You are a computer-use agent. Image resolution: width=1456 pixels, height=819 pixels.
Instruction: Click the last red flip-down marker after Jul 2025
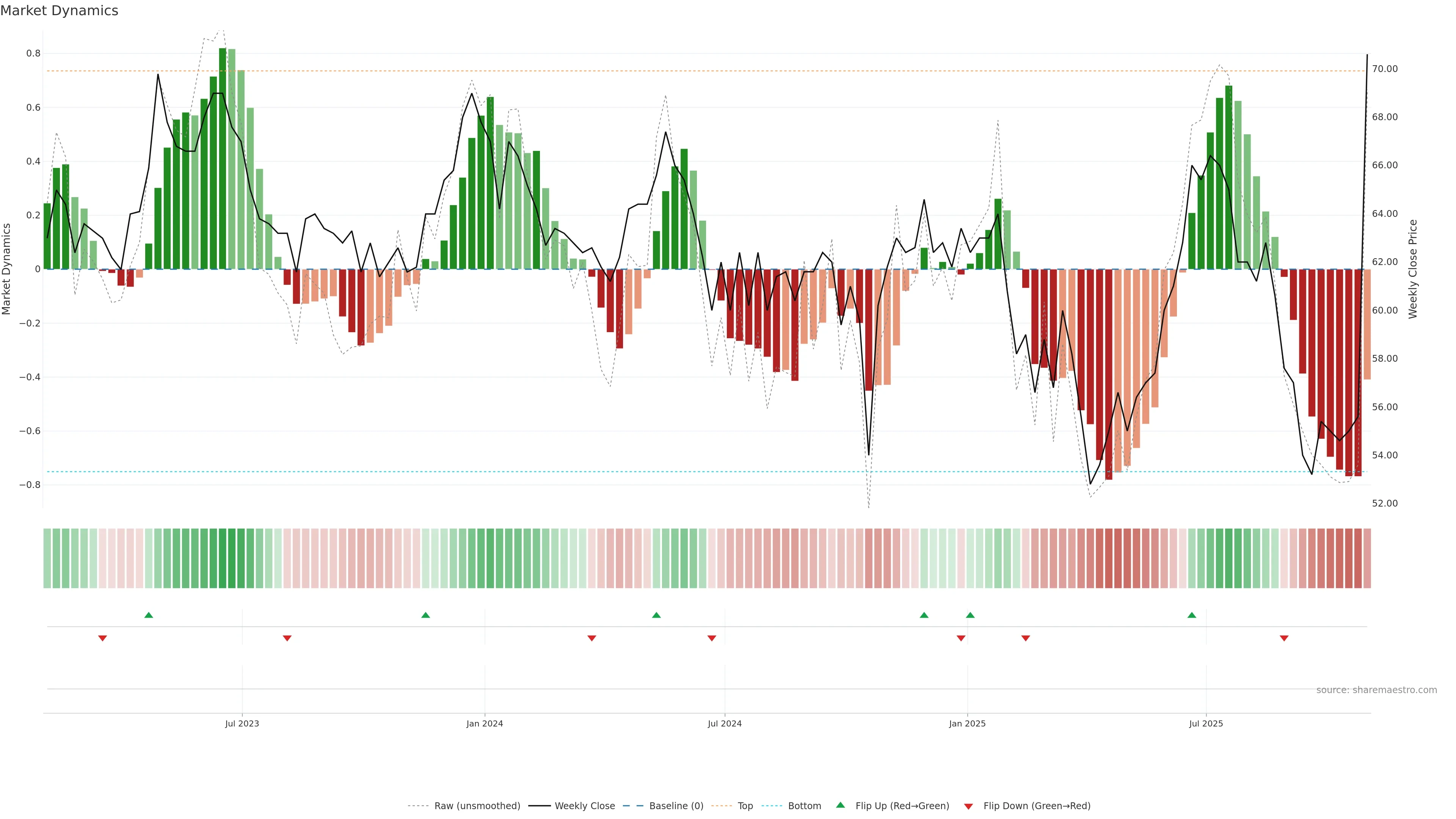tap(1283, 638)
